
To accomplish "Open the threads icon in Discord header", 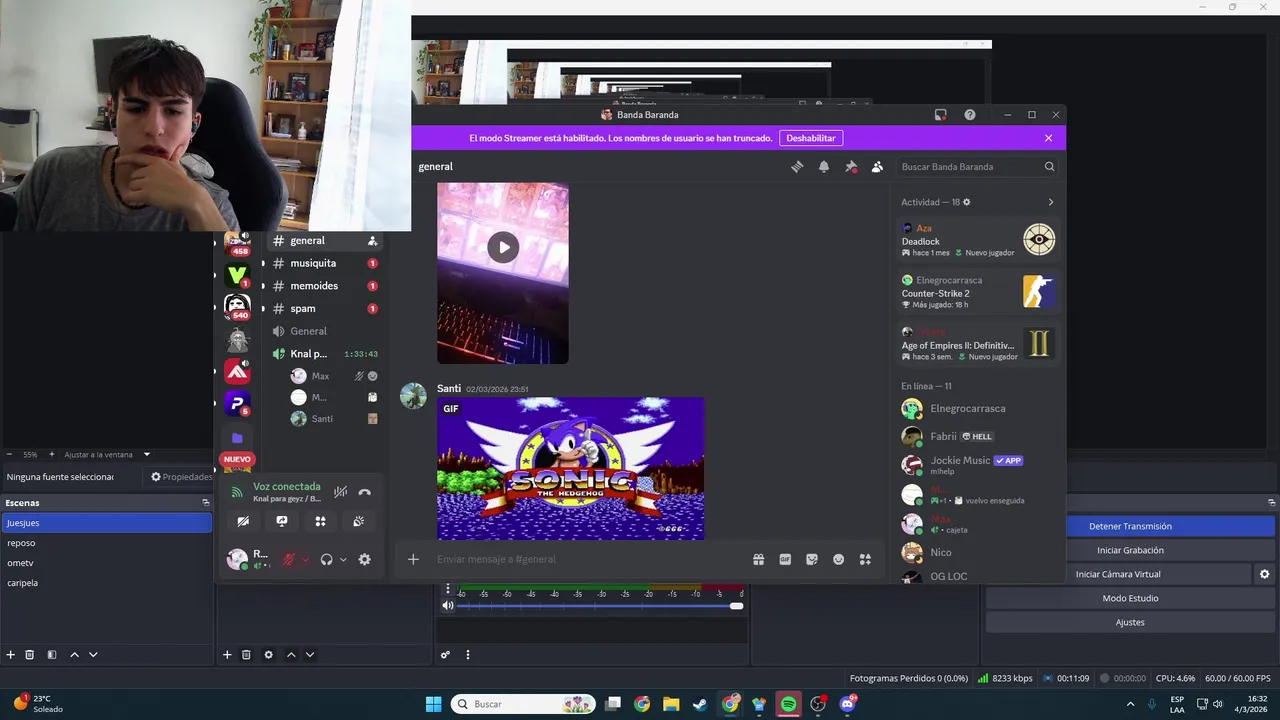I will (797, 167).
